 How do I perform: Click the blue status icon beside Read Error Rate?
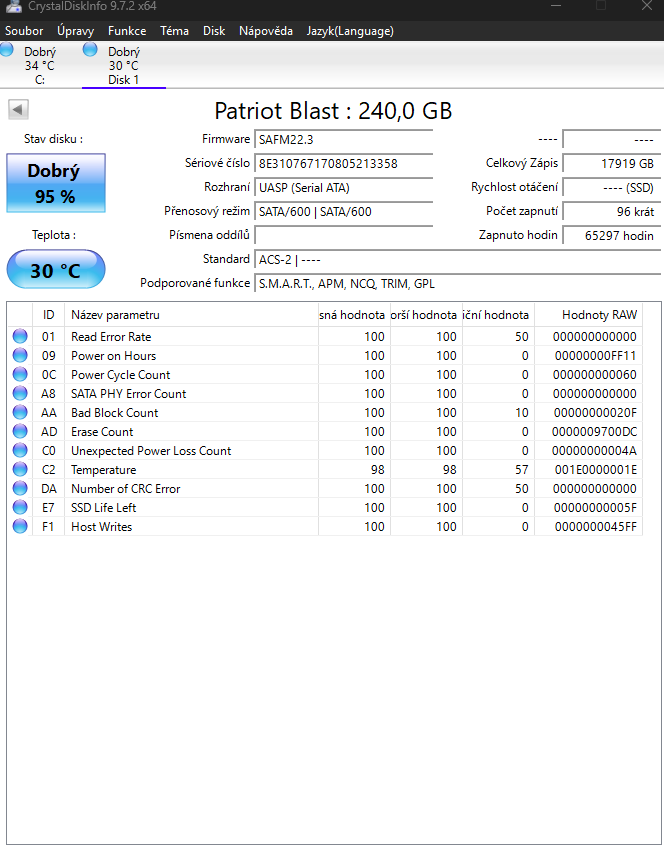coord(20,337)
